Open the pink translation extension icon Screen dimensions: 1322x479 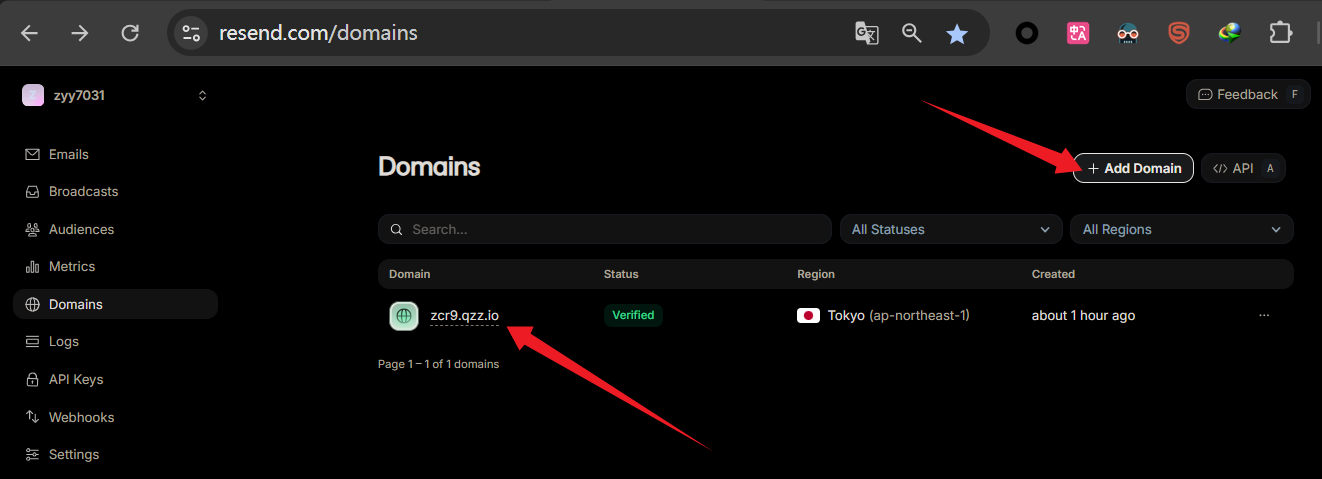tap(1078, 33)
